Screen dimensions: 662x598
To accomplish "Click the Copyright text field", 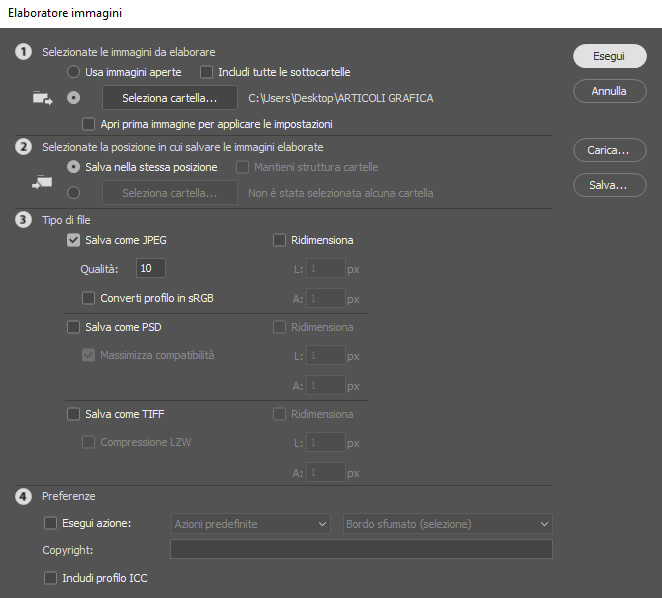I will tap(361, 549).
